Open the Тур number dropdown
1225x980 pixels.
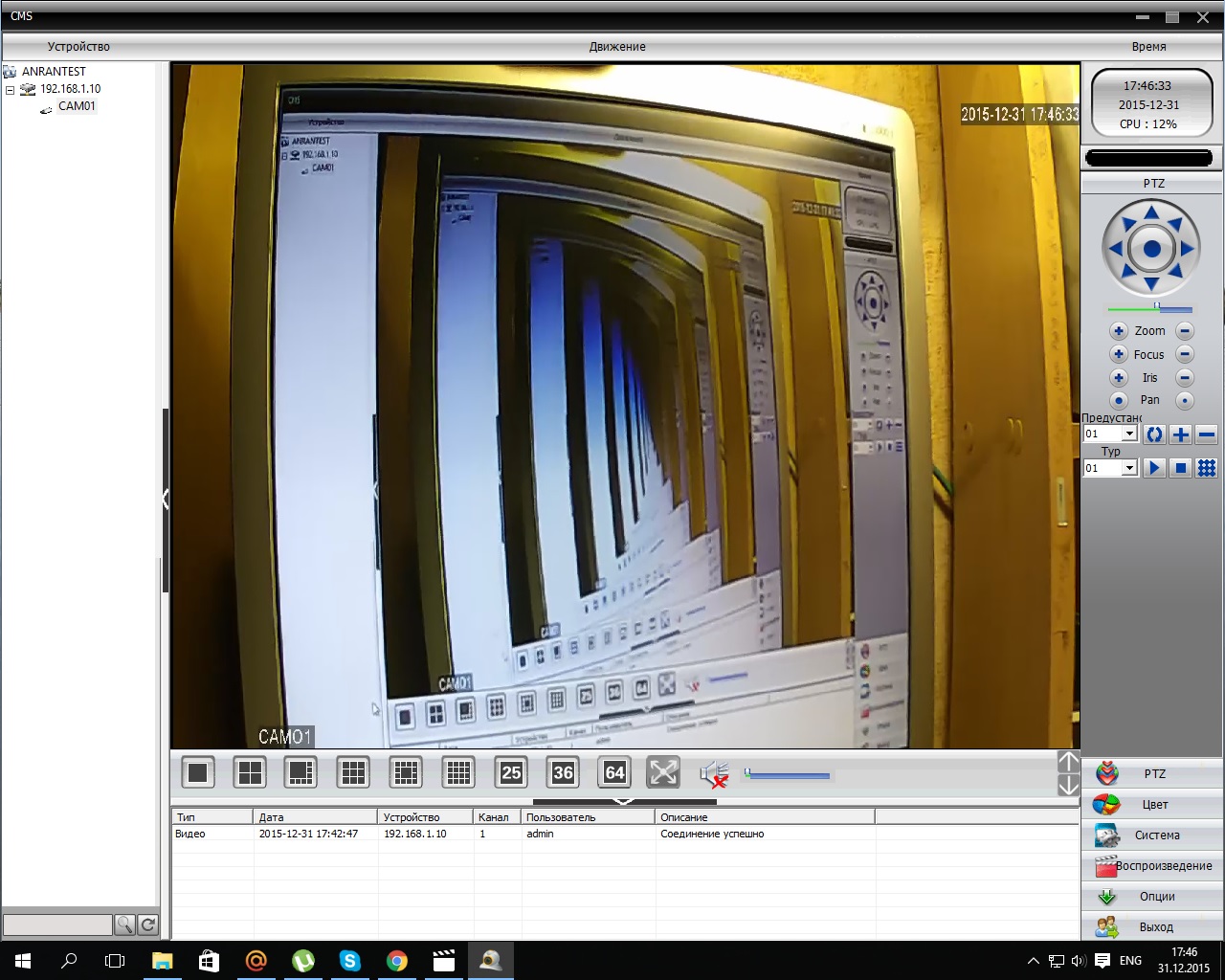(1129, 468)
